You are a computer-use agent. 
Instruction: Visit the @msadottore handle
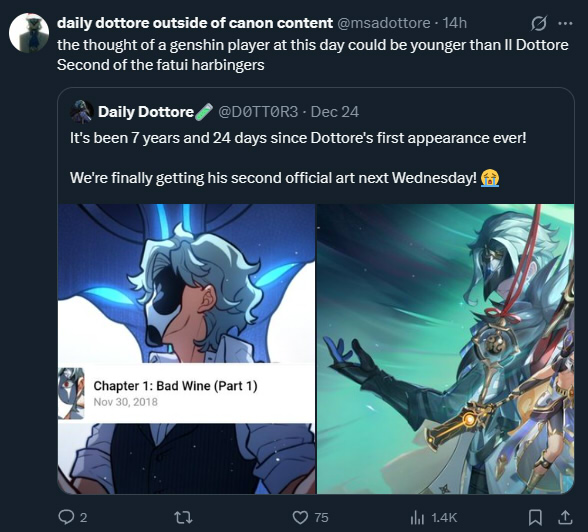coord(384,23)
